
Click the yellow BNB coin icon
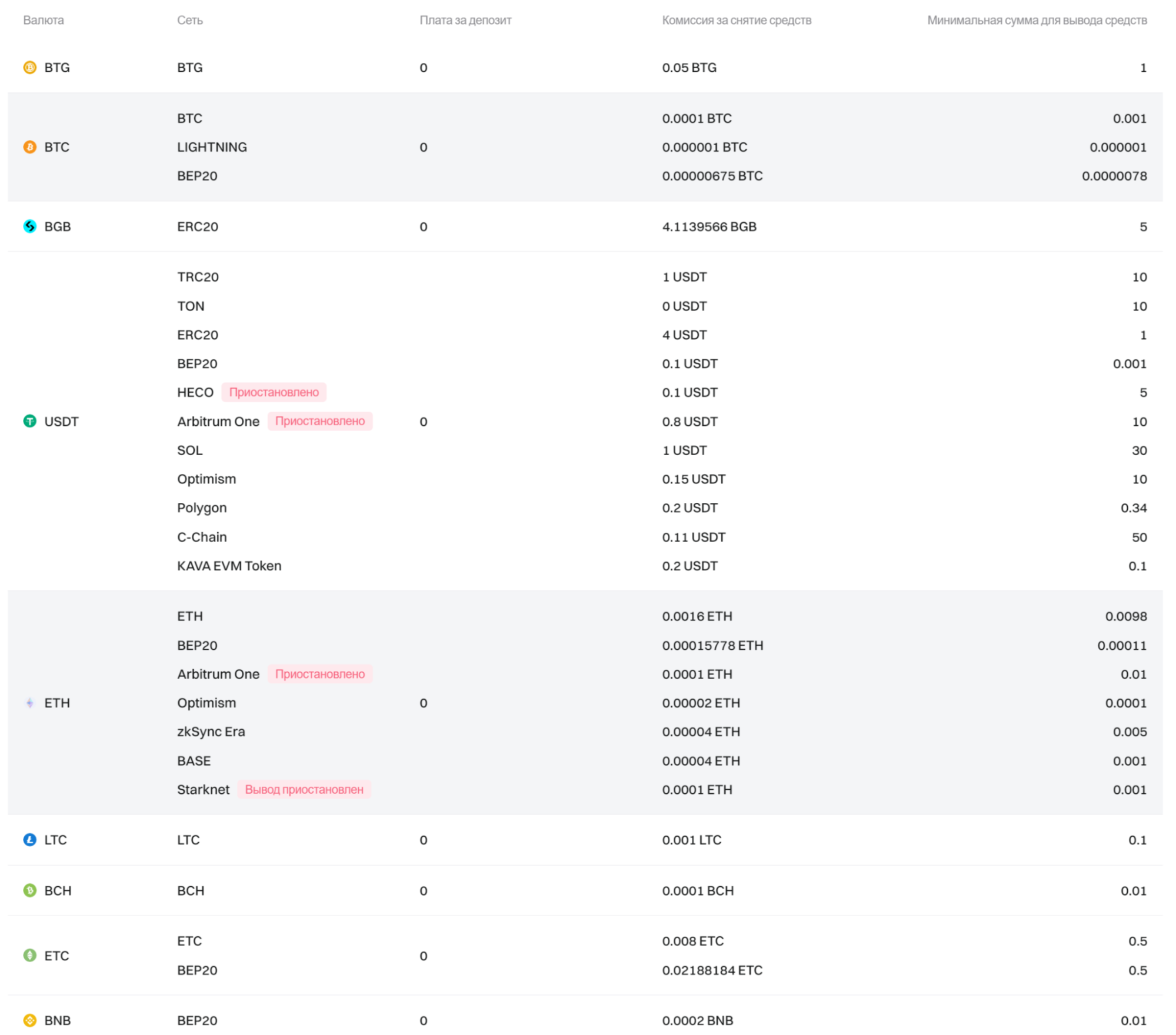point(29,1020)
